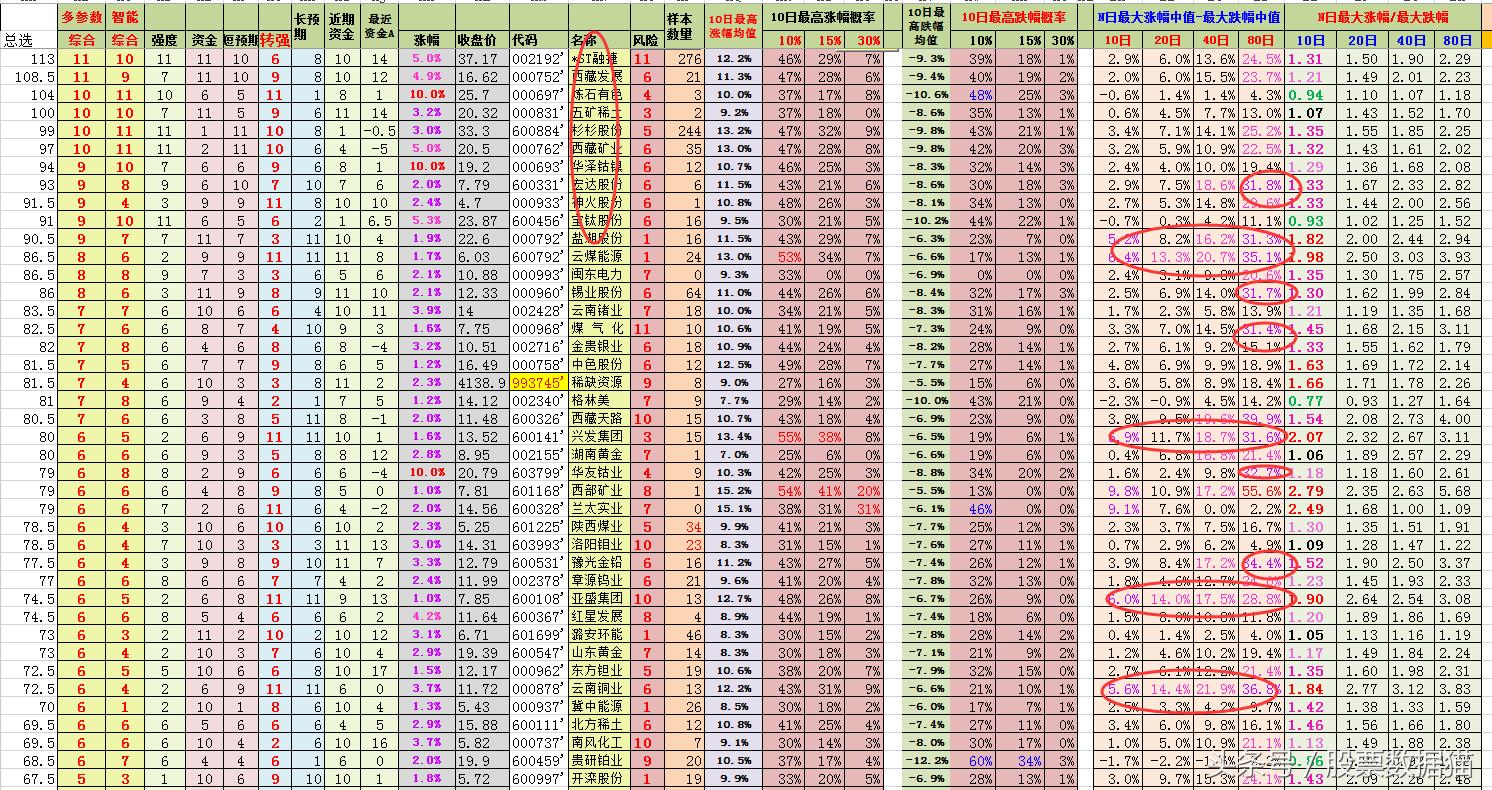Click the 10日最高跌幅概率 header
Screen dimensions: 1492x790
click(1013, 17)
